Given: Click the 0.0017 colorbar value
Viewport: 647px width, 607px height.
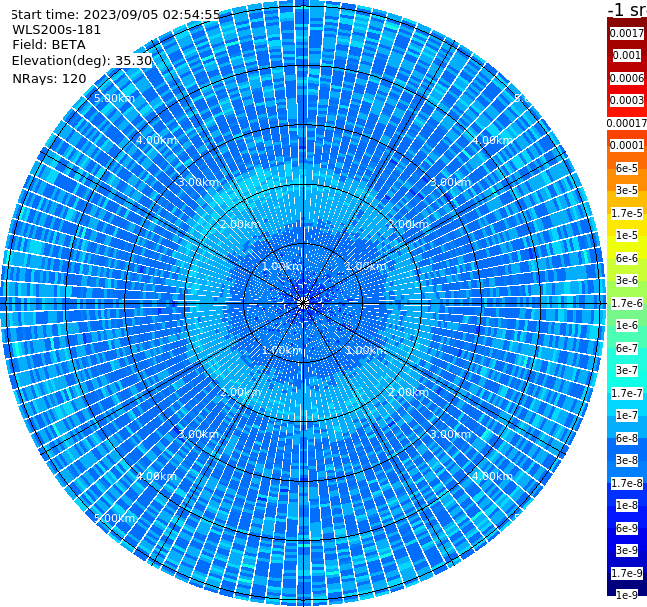Looking at the screenshot, I should point(627,33).
